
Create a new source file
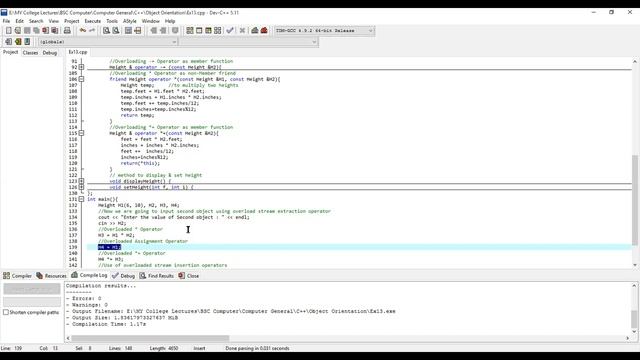coord(9,31)
